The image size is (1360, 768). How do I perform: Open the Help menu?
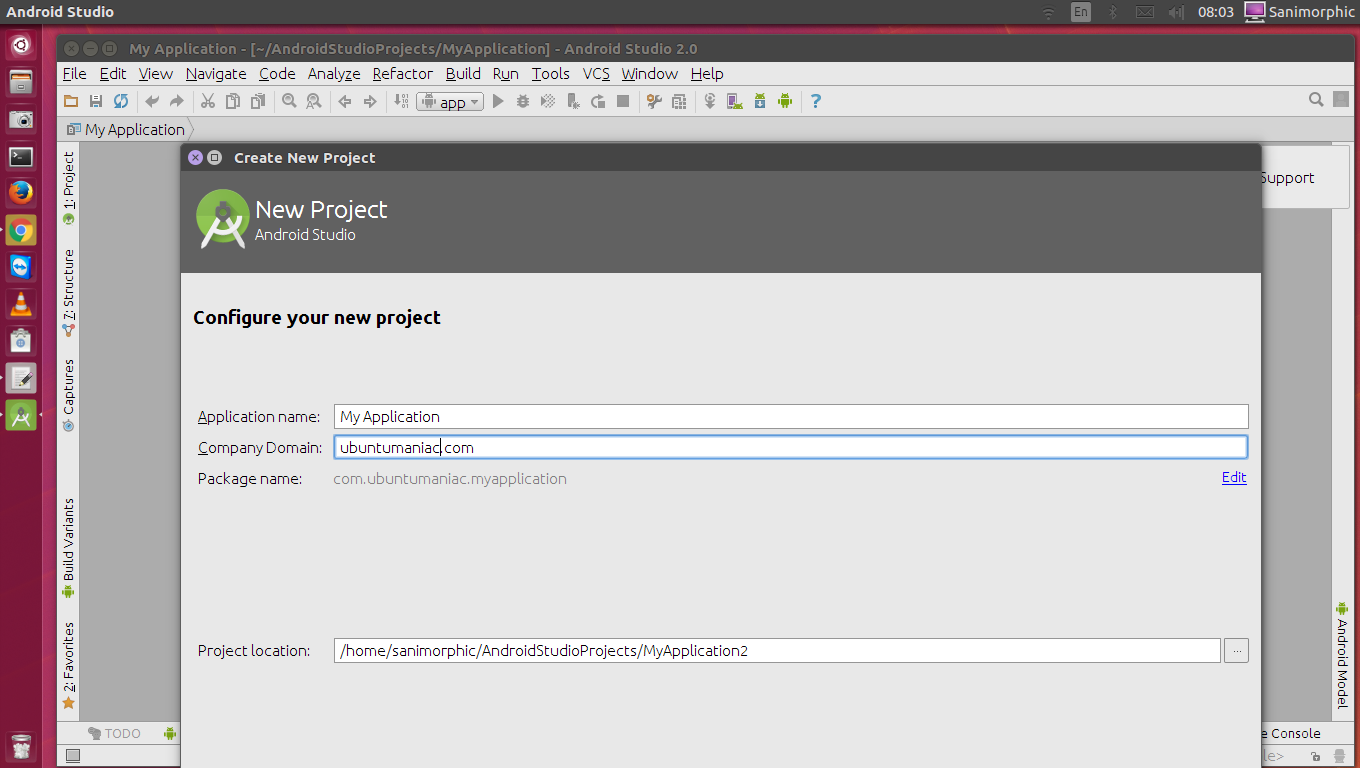click(707, 74)
